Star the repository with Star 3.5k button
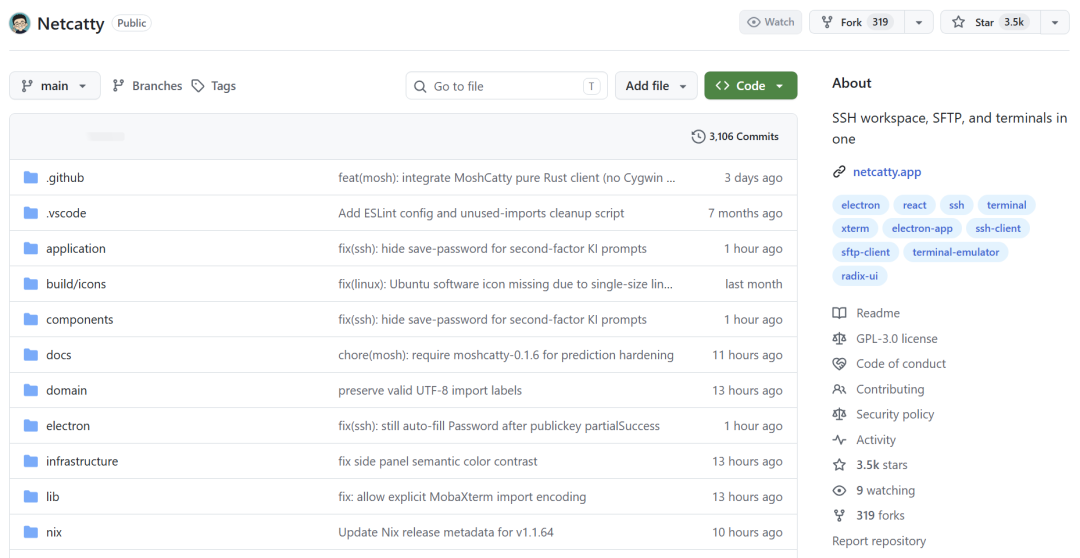Viewport: 1080px width, 558px height. pyautogui.click(x=991, y=22)
